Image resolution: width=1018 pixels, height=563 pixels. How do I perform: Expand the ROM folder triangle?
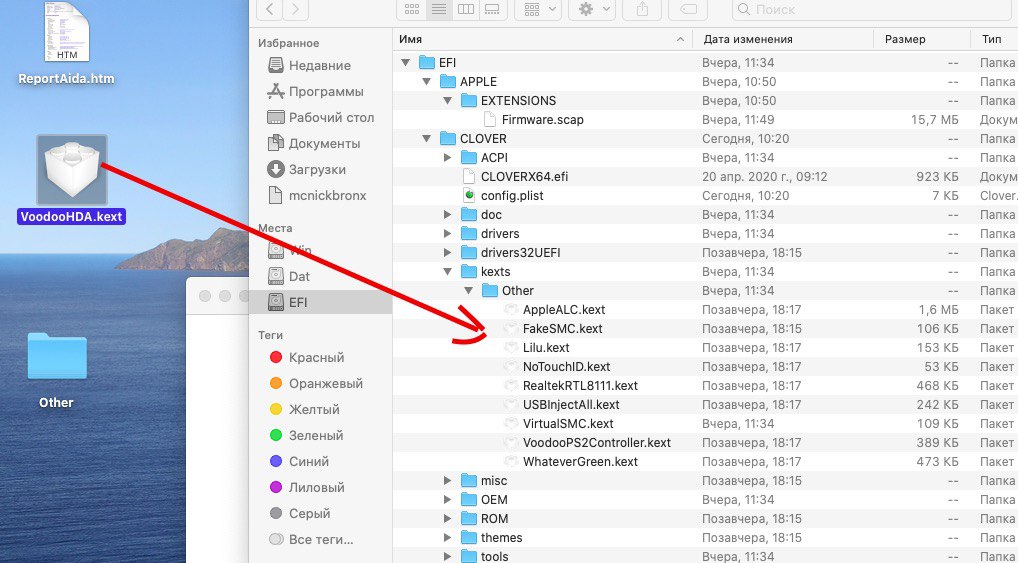coord(447,519)
